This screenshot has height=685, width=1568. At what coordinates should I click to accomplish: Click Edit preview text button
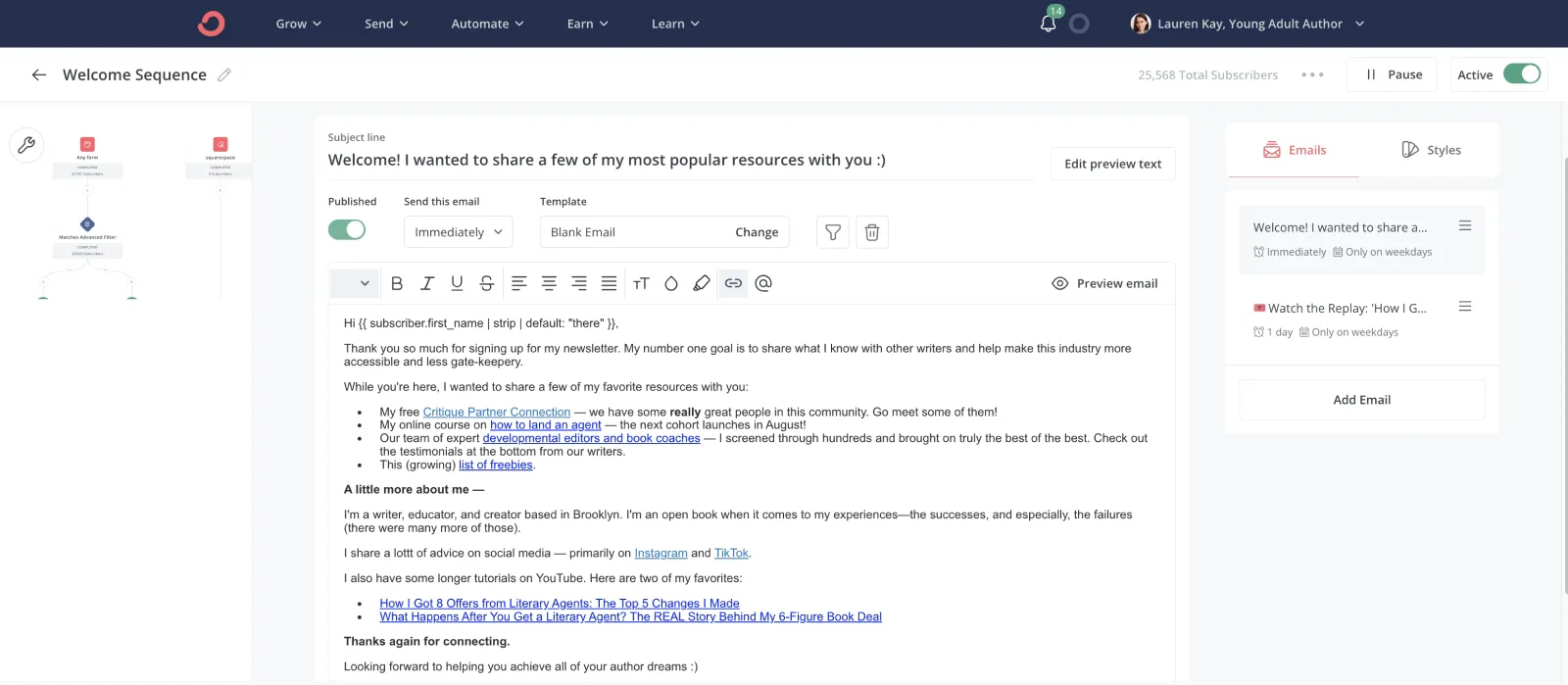1112,164
